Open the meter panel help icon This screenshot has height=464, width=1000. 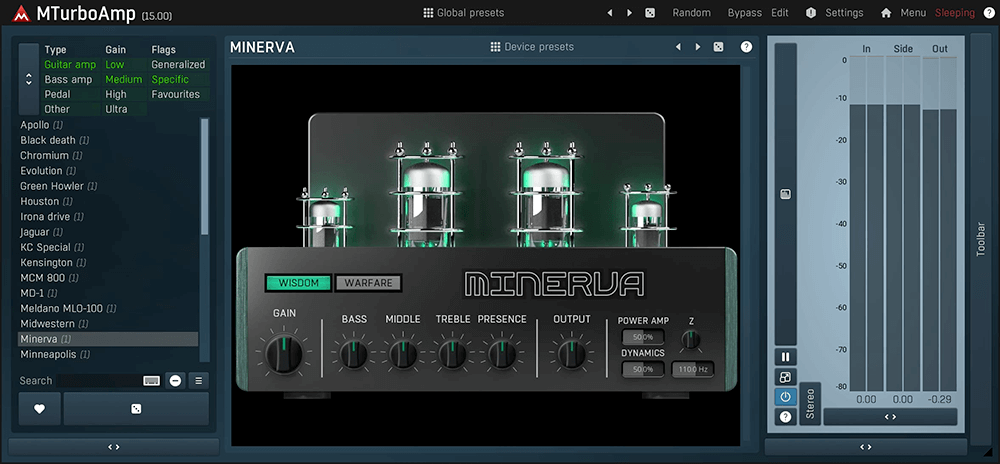pos(785,417)
